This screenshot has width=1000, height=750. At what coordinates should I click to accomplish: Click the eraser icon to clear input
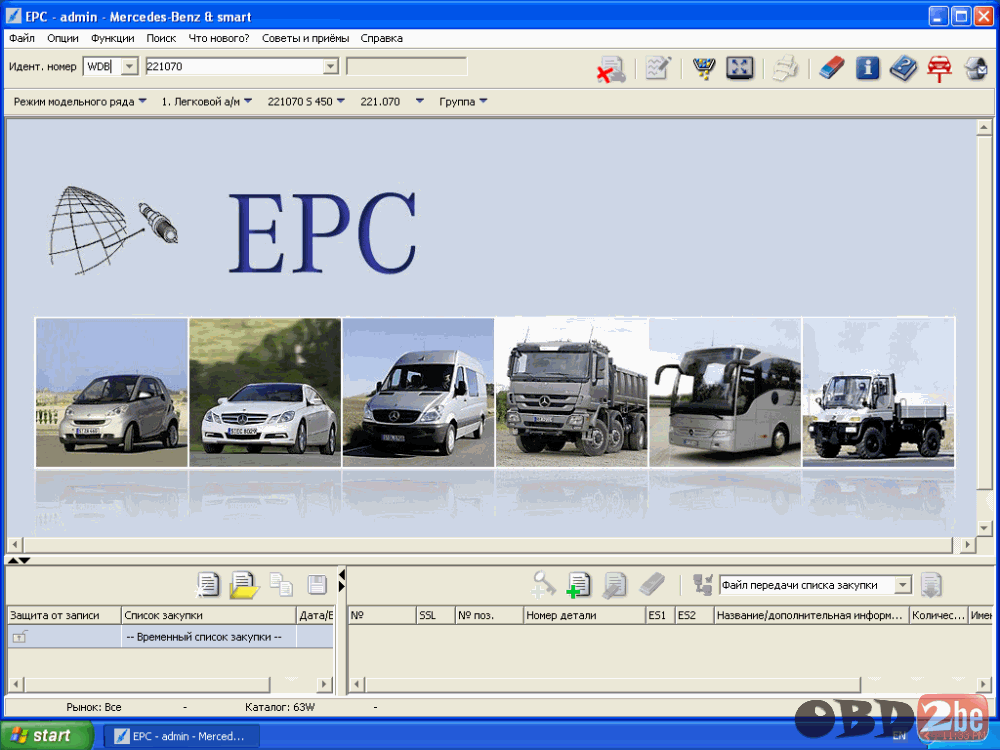(x=832, y=68)
